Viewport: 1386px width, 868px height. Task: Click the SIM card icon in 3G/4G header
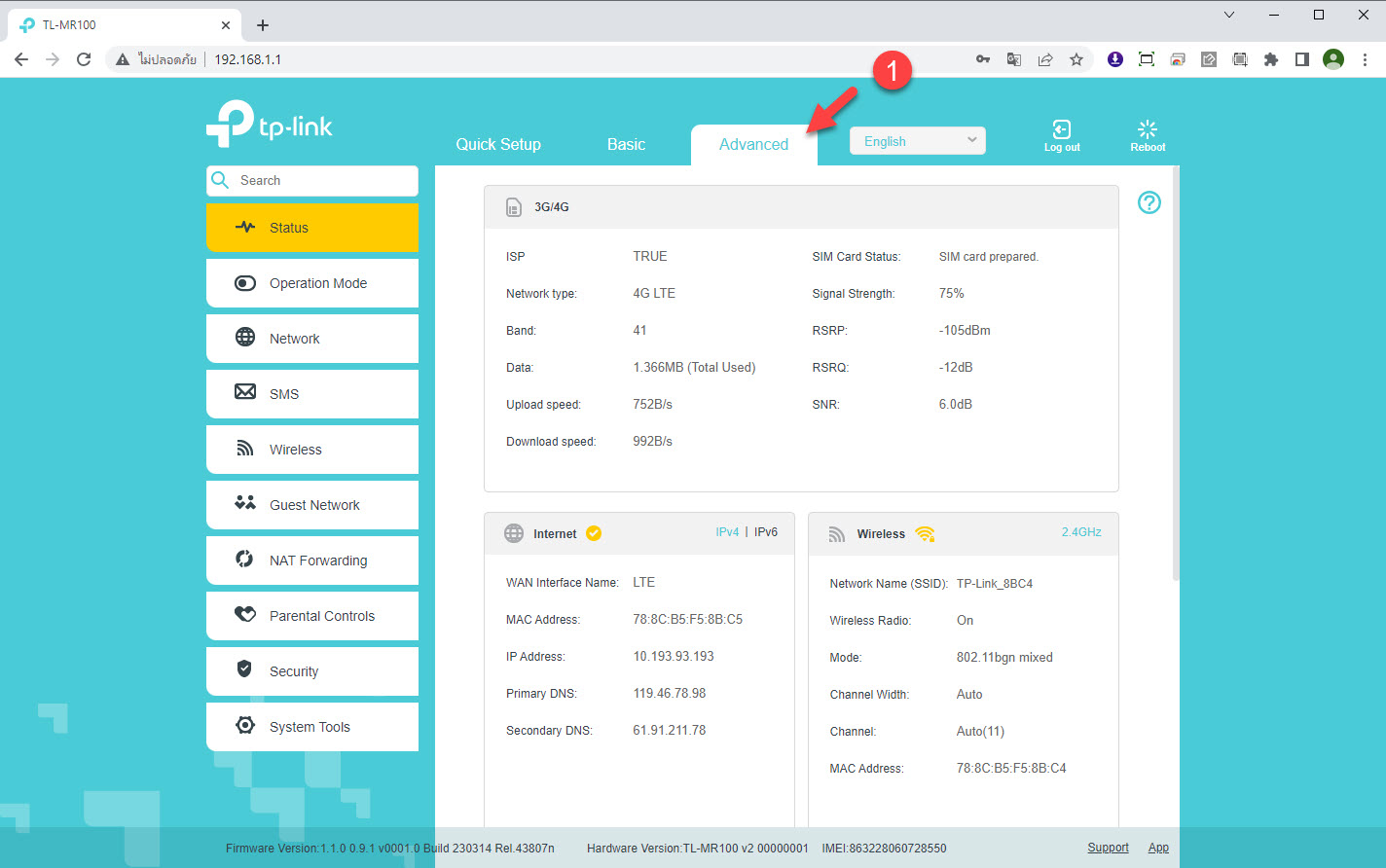pos(513,207)
